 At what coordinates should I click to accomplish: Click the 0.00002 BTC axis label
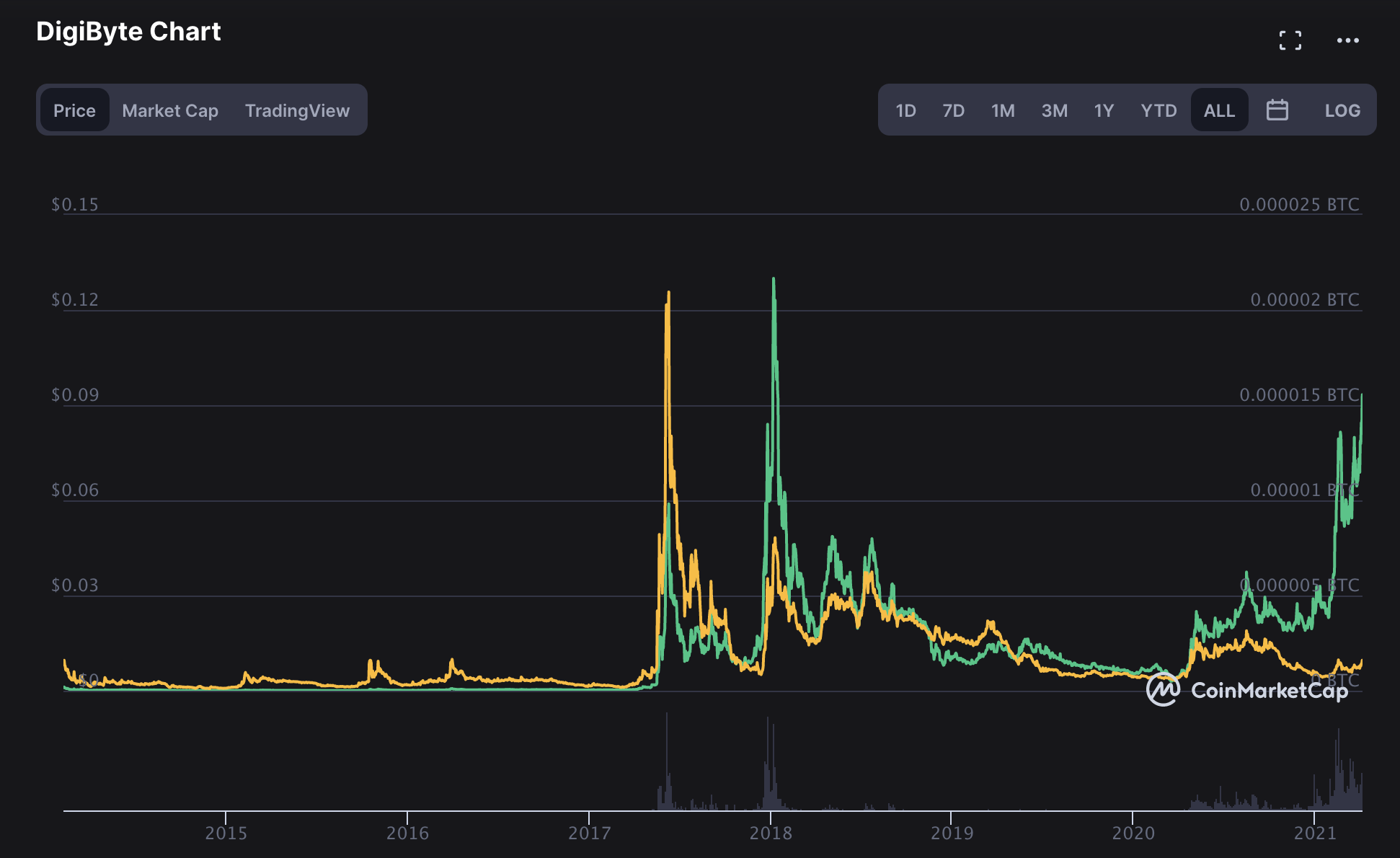tap(1305, 300)
